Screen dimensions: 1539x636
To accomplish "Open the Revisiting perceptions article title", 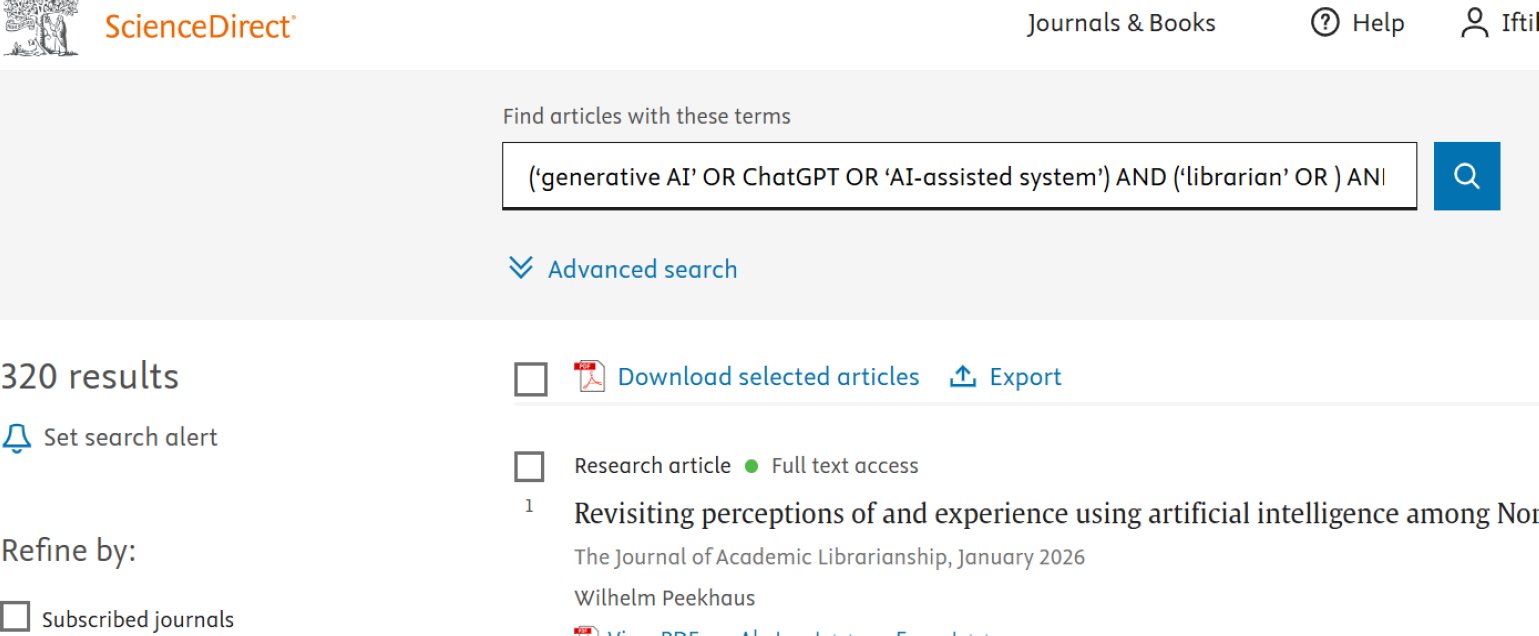I will (x=1056, y=514).
